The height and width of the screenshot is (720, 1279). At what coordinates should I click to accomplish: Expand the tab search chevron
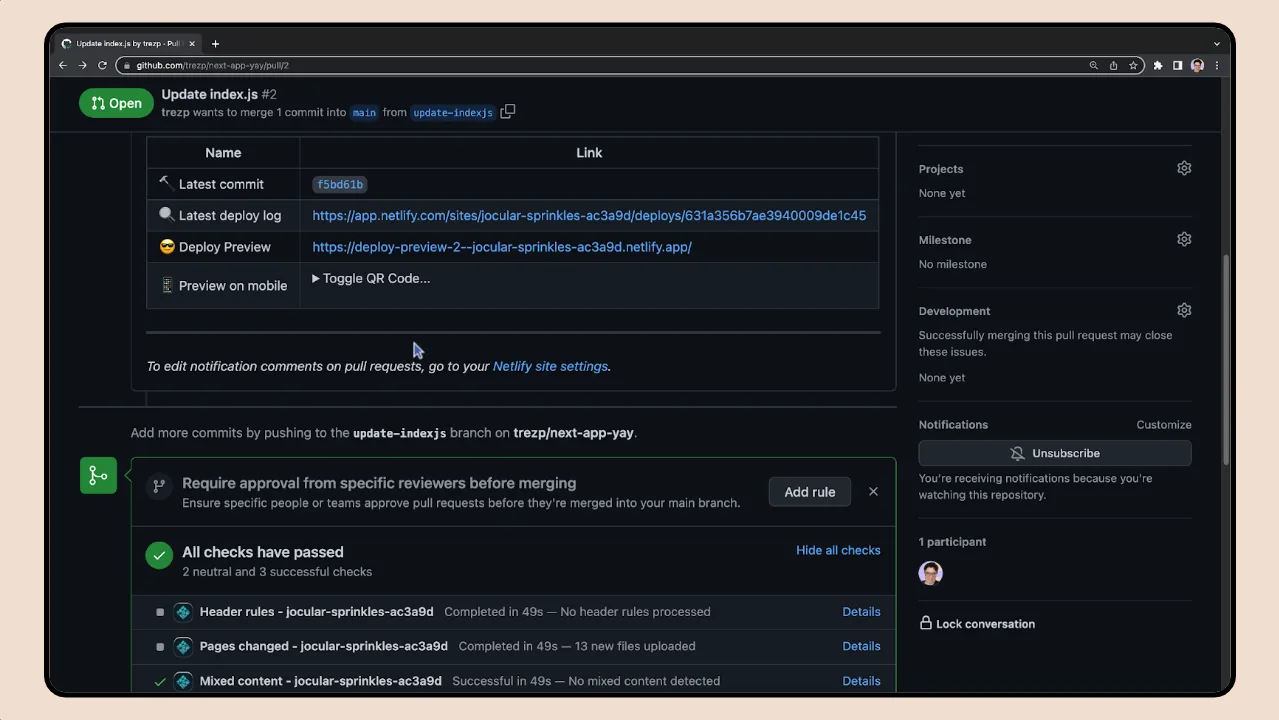pos(1217,44)
